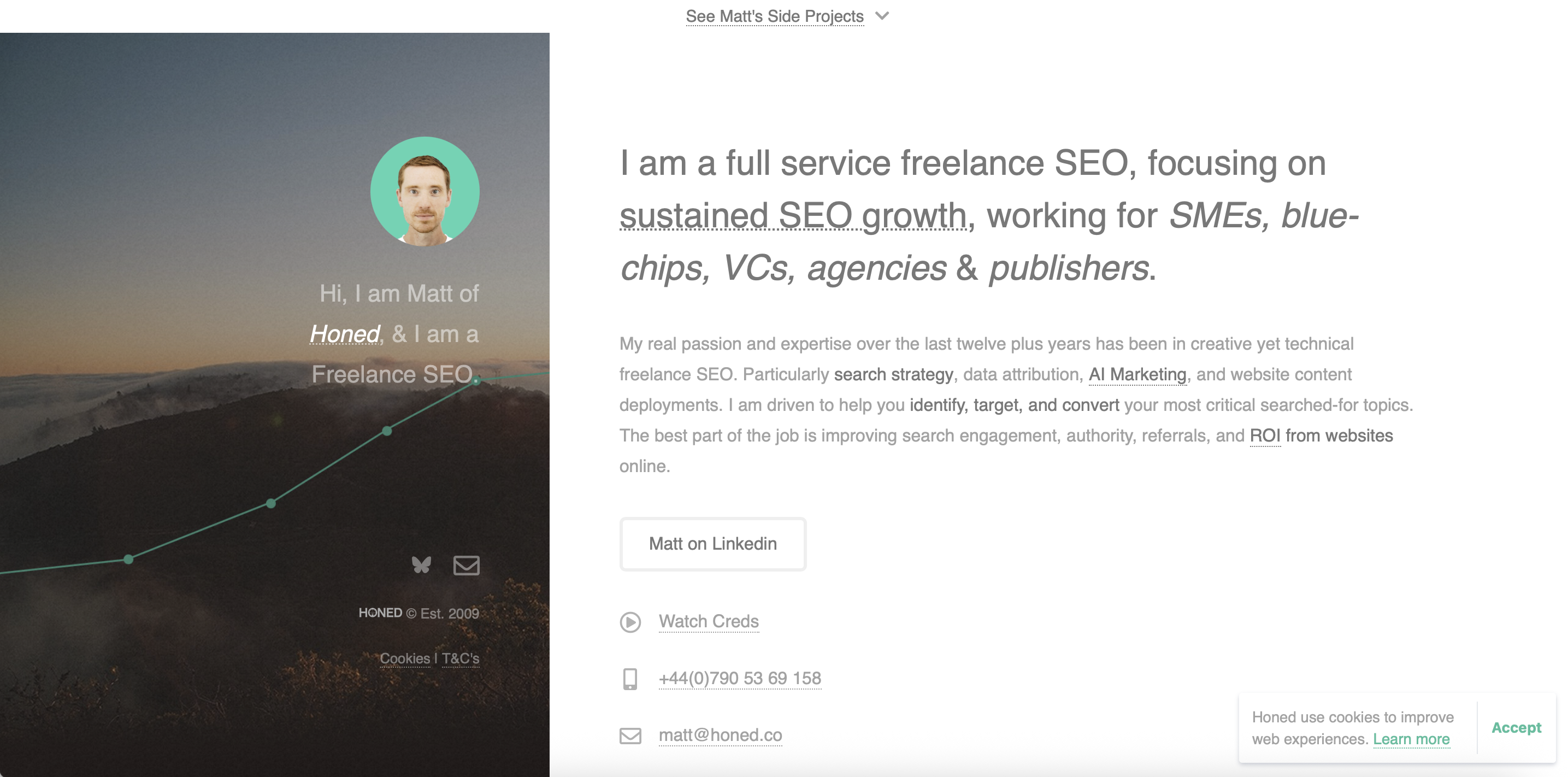Click the Bluesky butterfly icon
The image size is (1568, 777).
point(421,565)
